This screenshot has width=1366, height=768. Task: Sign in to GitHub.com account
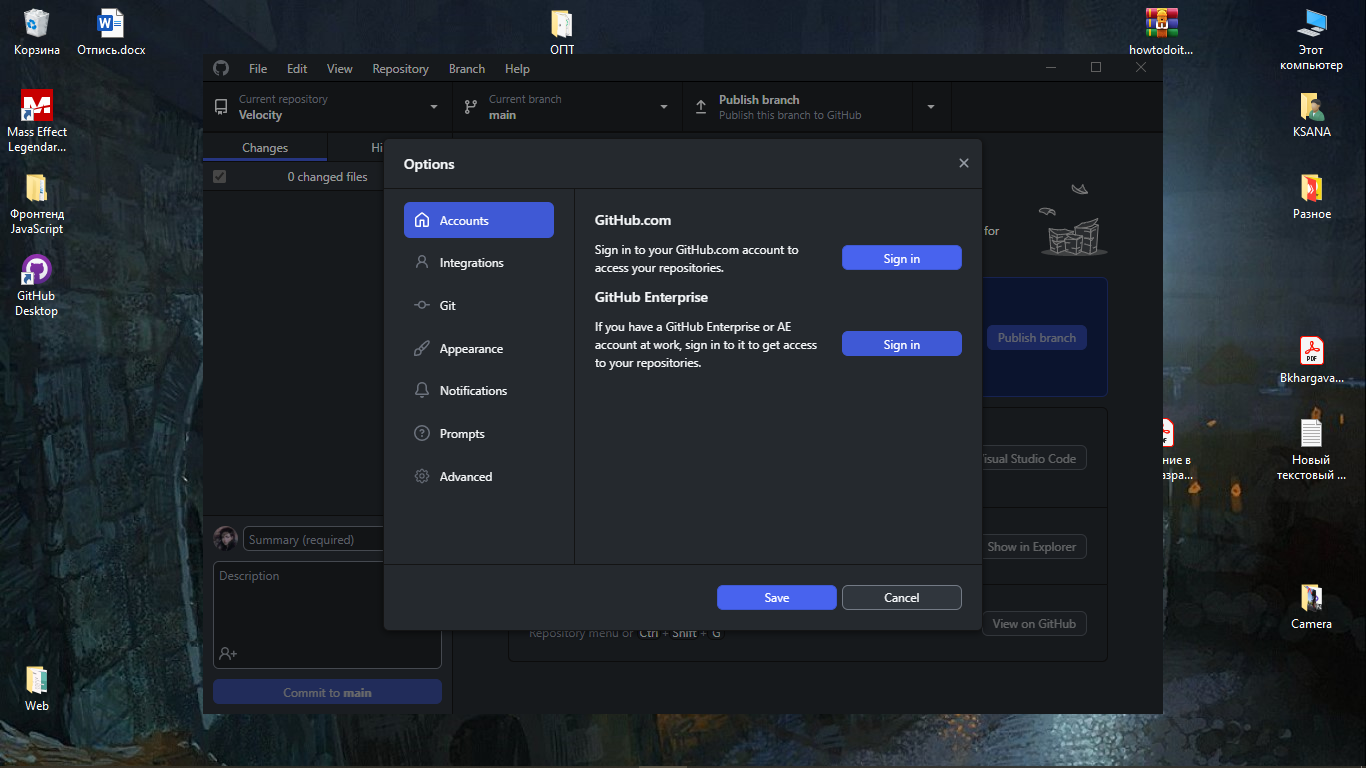point(901,258)
